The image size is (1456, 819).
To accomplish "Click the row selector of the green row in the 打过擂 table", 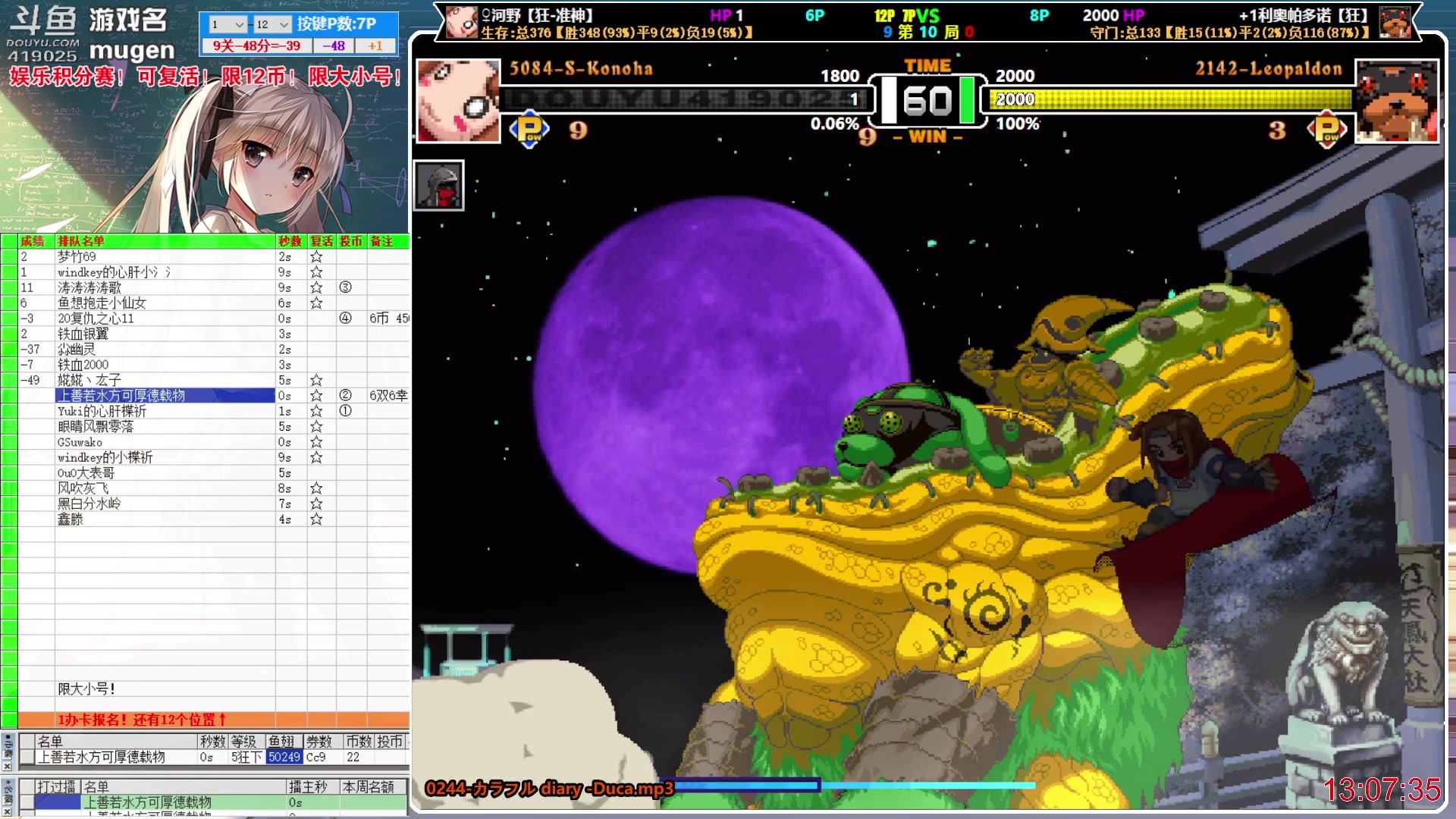I will (27, 802).
